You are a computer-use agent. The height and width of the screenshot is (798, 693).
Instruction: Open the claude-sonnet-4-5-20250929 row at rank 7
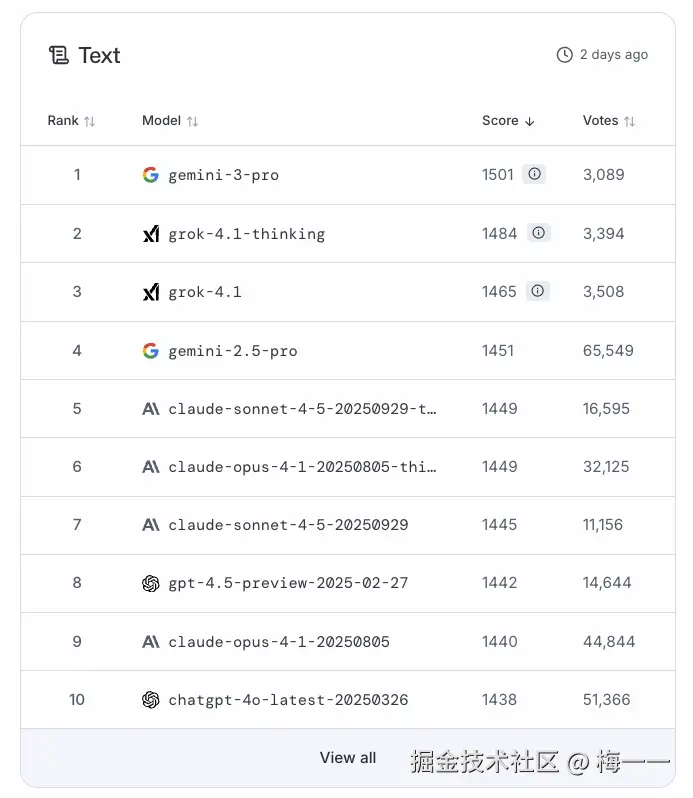tap(288, 525)
